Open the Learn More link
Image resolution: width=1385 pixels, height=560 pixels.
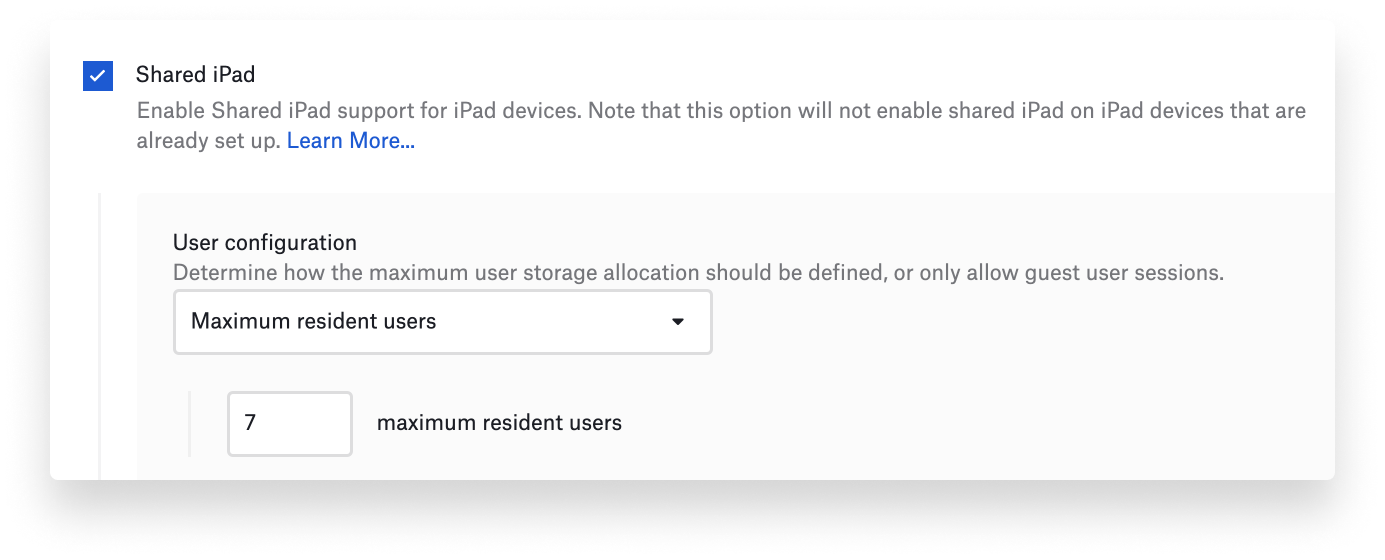tap(351, 141)
